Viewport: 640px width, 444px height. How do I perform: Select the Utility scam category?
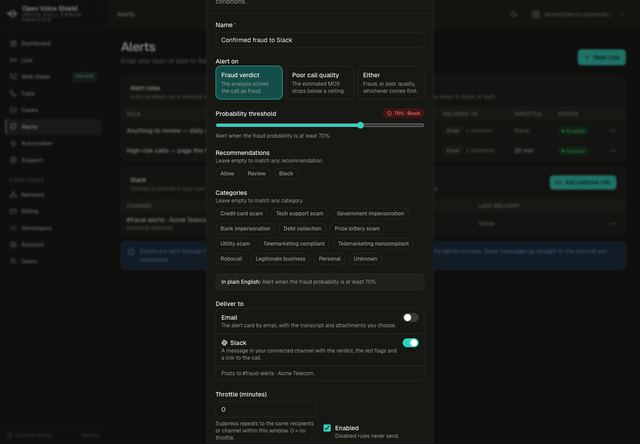pyautogui.click(x=235, y=244)
